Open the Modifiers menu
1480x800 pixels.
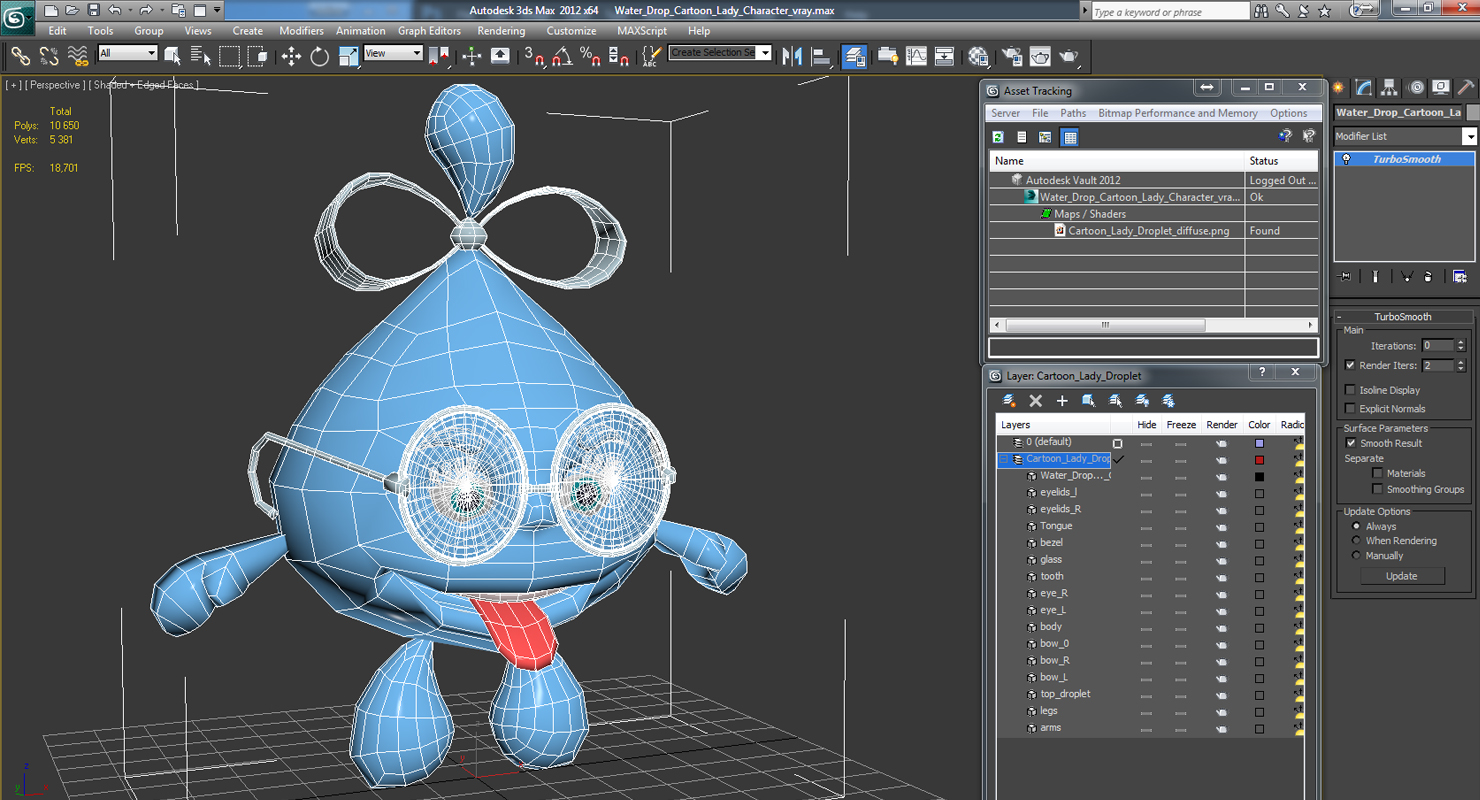(x=301, y=31)
